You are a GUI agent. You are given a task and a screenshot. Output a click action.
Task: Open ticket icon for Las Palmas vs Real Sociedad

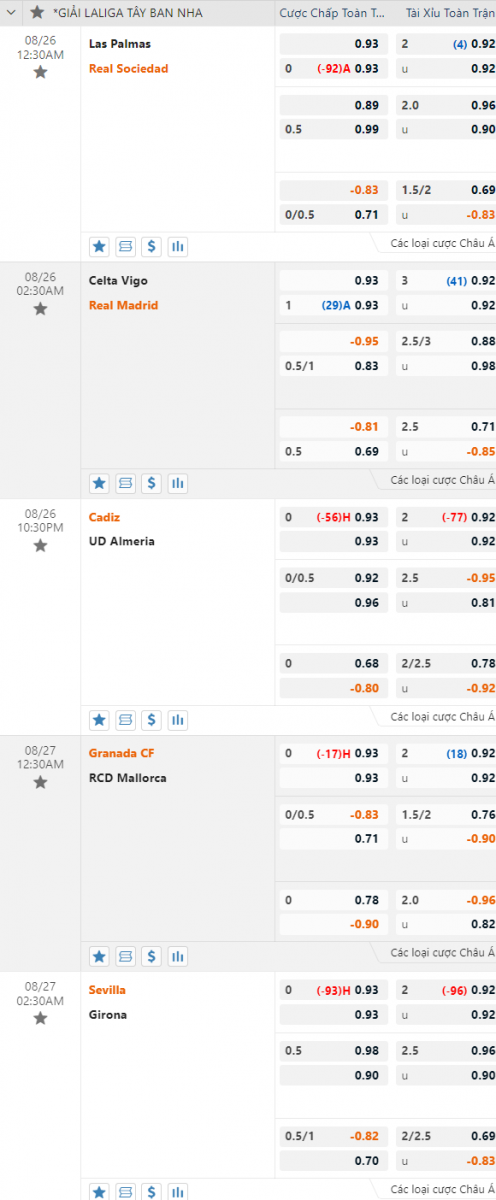pos(125,246)
